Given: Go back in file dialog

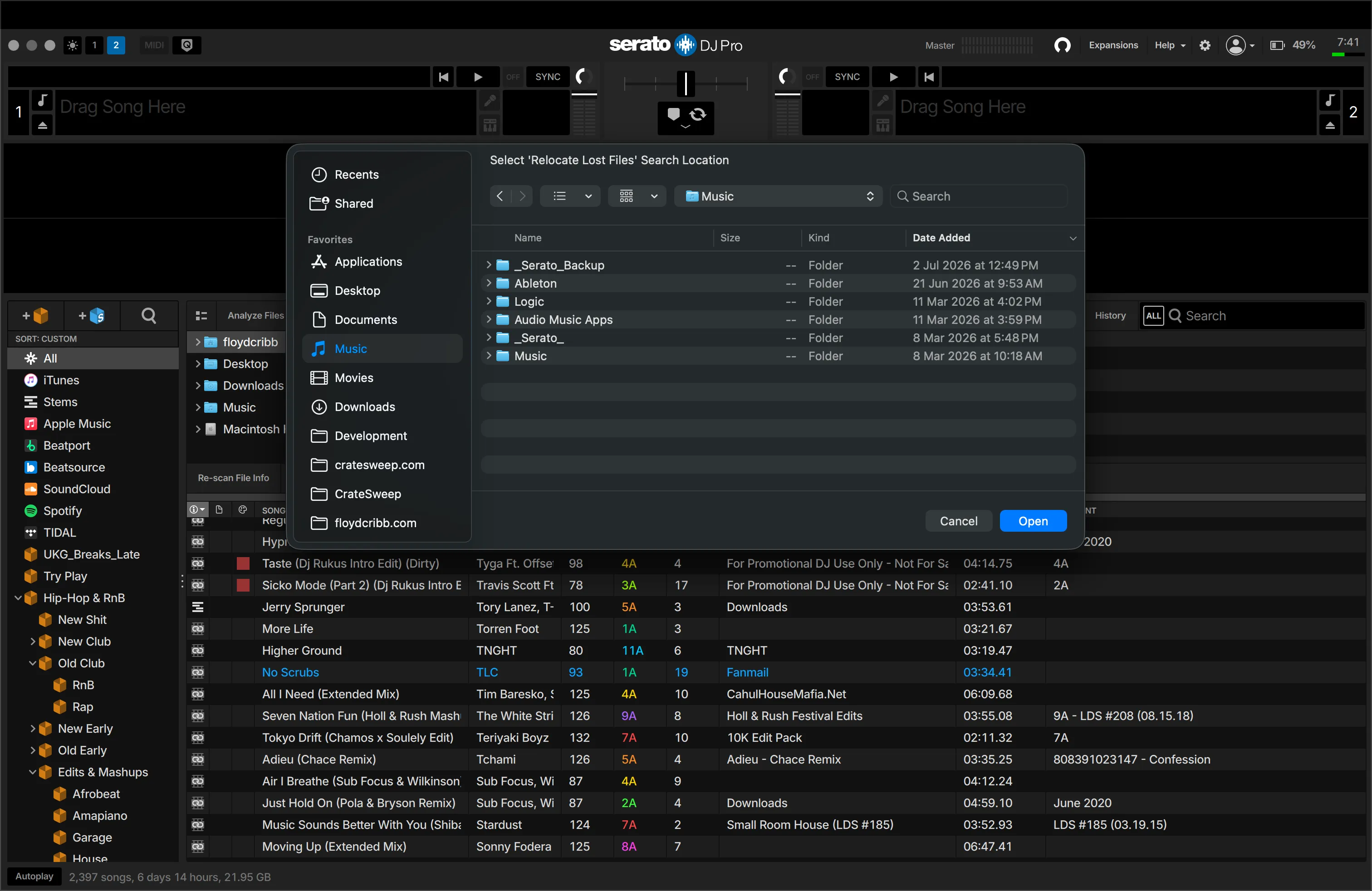Looking at the screenshot, I should (500, 196).
